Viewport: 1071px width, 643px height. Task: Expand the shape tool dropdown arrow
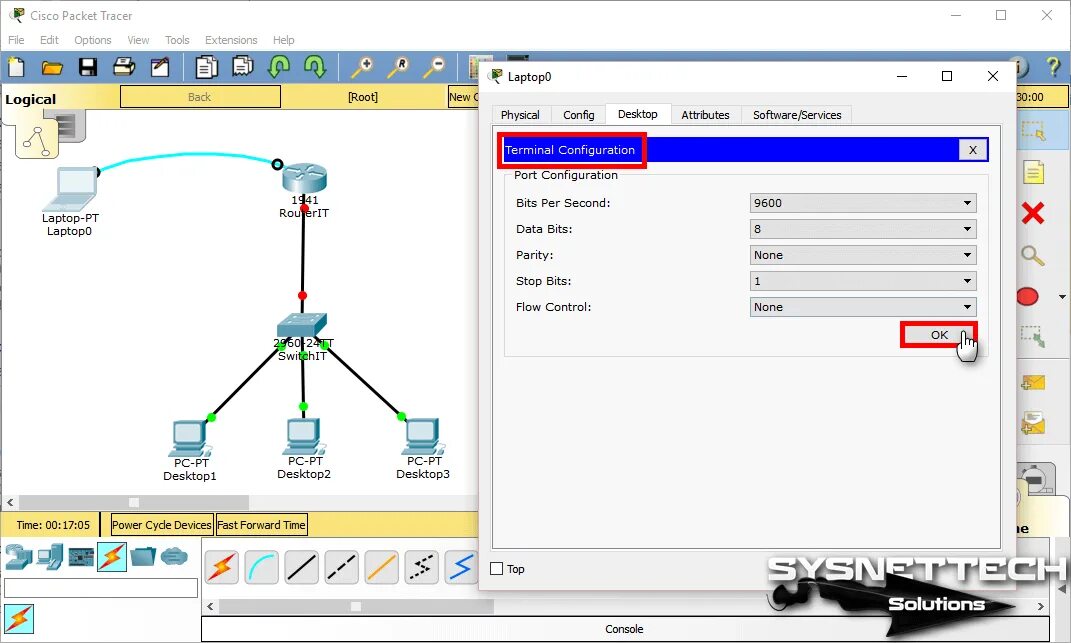[x=1061, y=297]
